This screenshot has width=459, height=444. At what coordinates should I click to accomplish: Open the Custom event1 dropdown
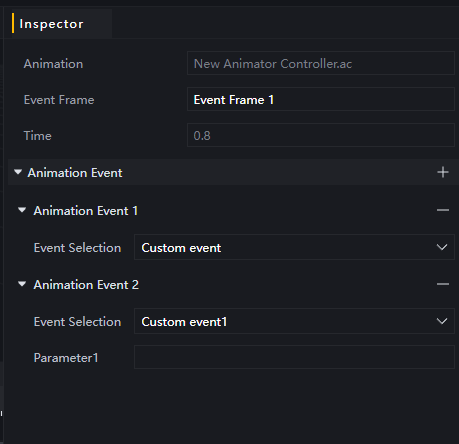(x=294, y=321)
